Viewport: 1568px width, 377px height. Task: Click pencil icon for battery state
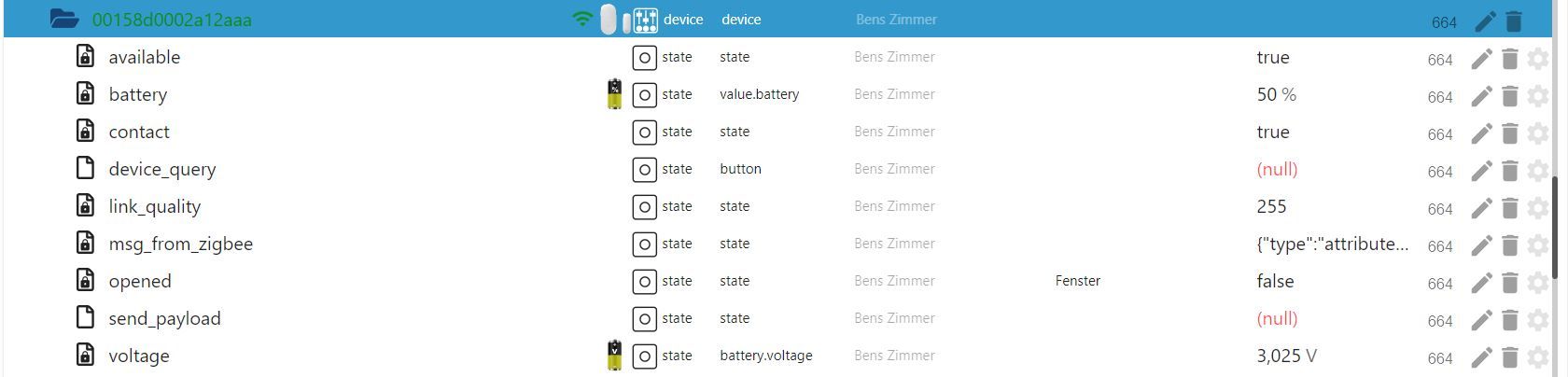pos(1481,96)
